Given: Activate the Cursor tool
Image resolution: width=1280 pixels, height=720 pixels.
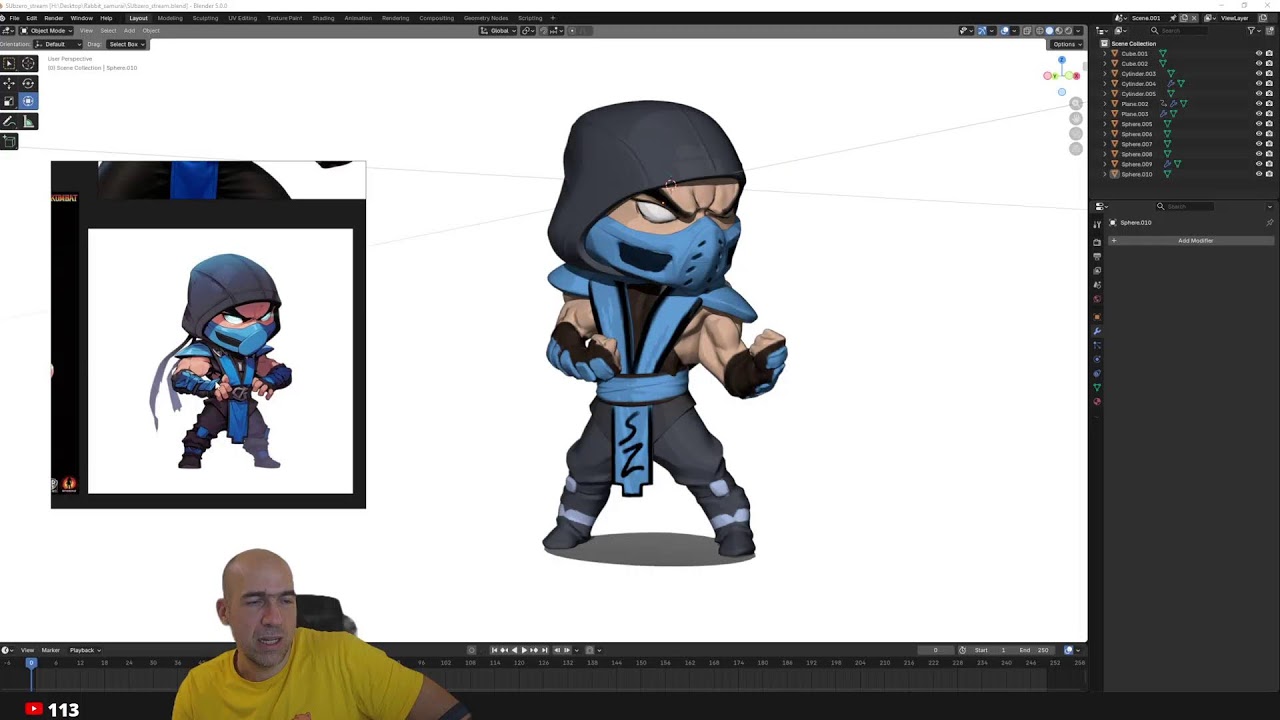Looking at the screenshot, I should 28,63.
